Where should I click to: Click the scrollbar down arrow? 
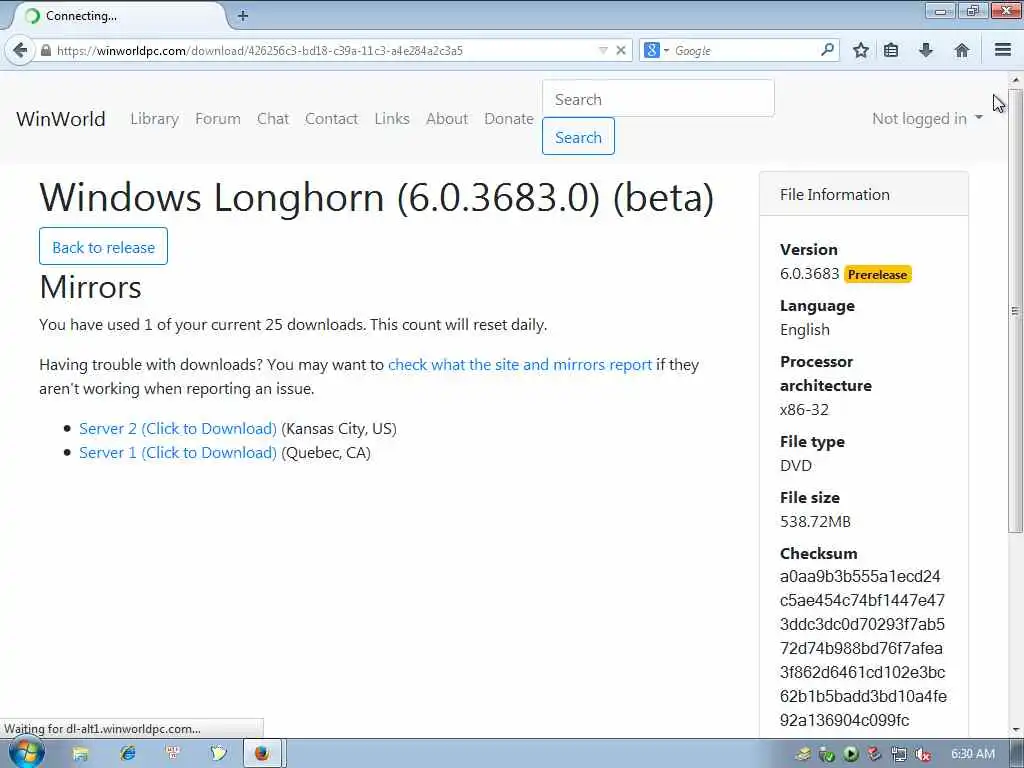(1016, 730)
